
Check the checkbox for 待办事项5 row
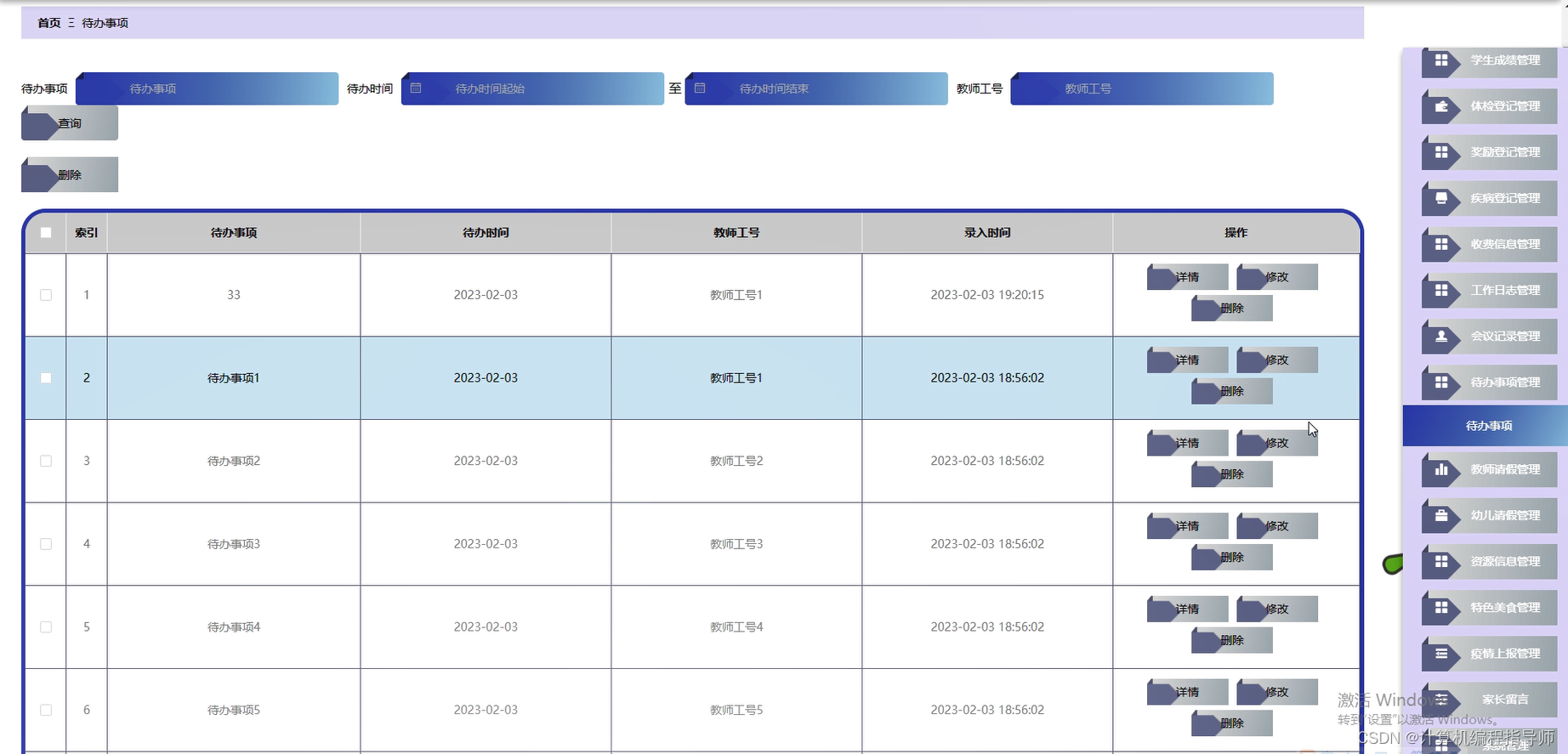46,710
